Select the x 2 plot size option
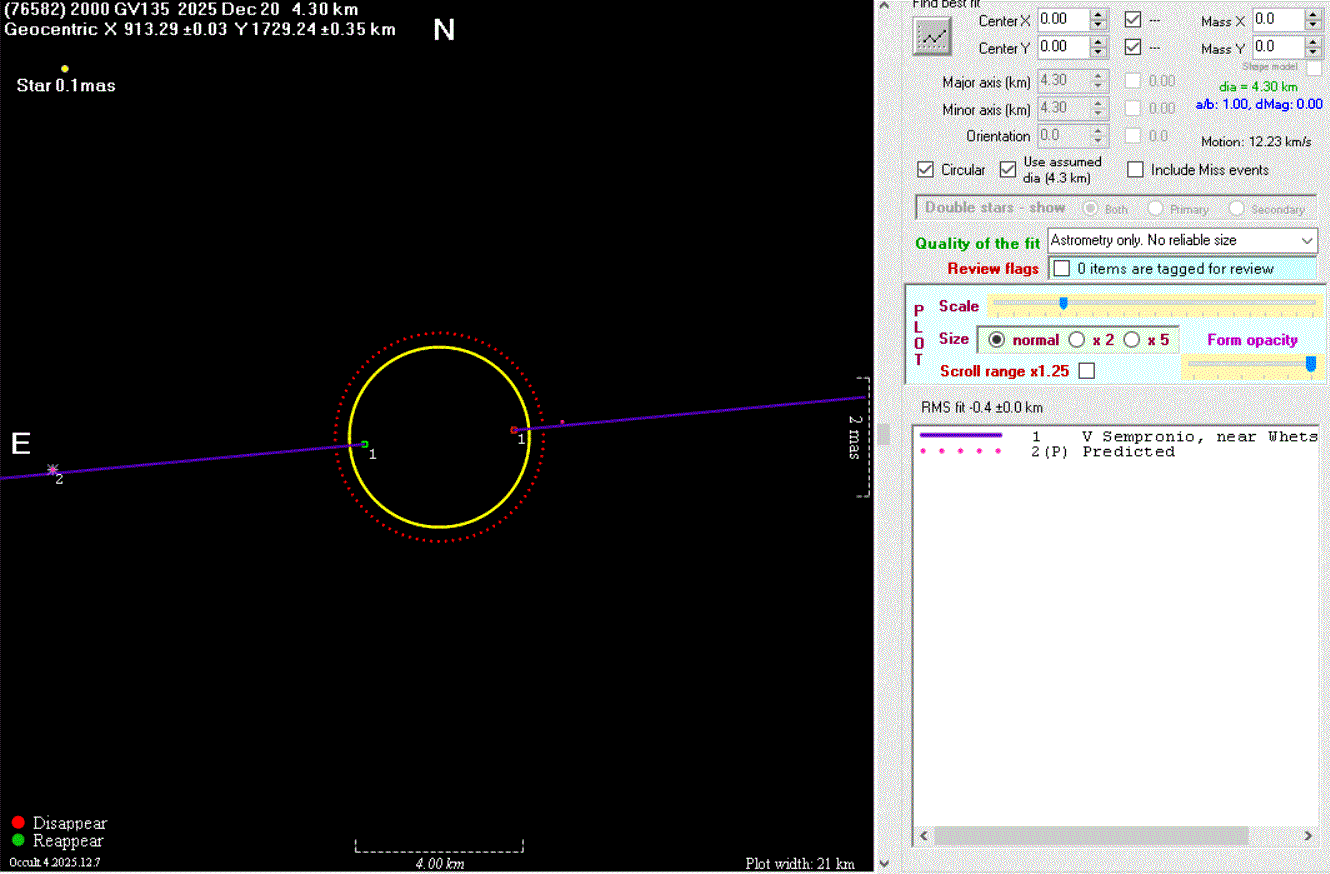Screen dimensions: 1330x874 pyautogui.click(x=1077, y=340)
